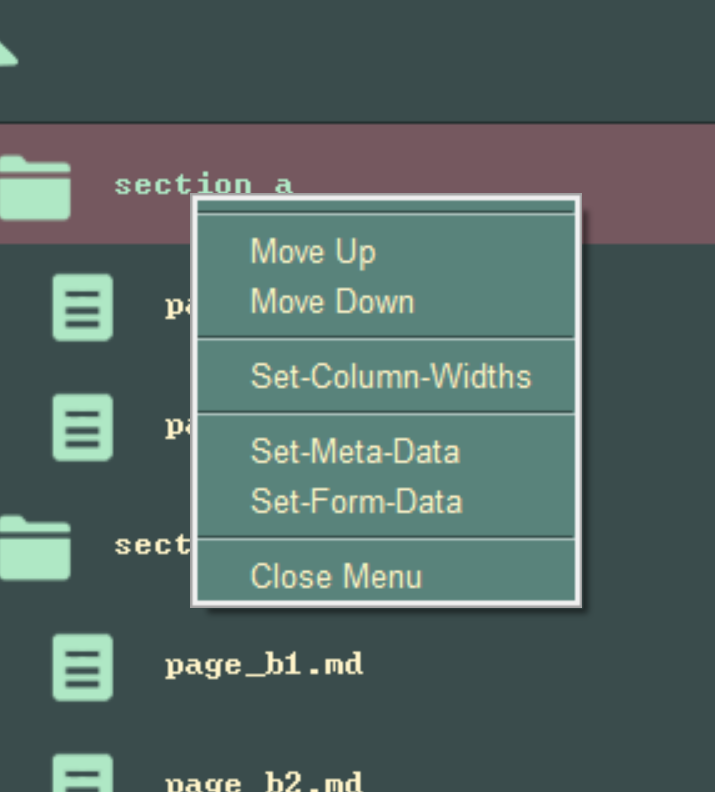
Task: Choose Move Up from the context menu
Action: pos(313,252)
